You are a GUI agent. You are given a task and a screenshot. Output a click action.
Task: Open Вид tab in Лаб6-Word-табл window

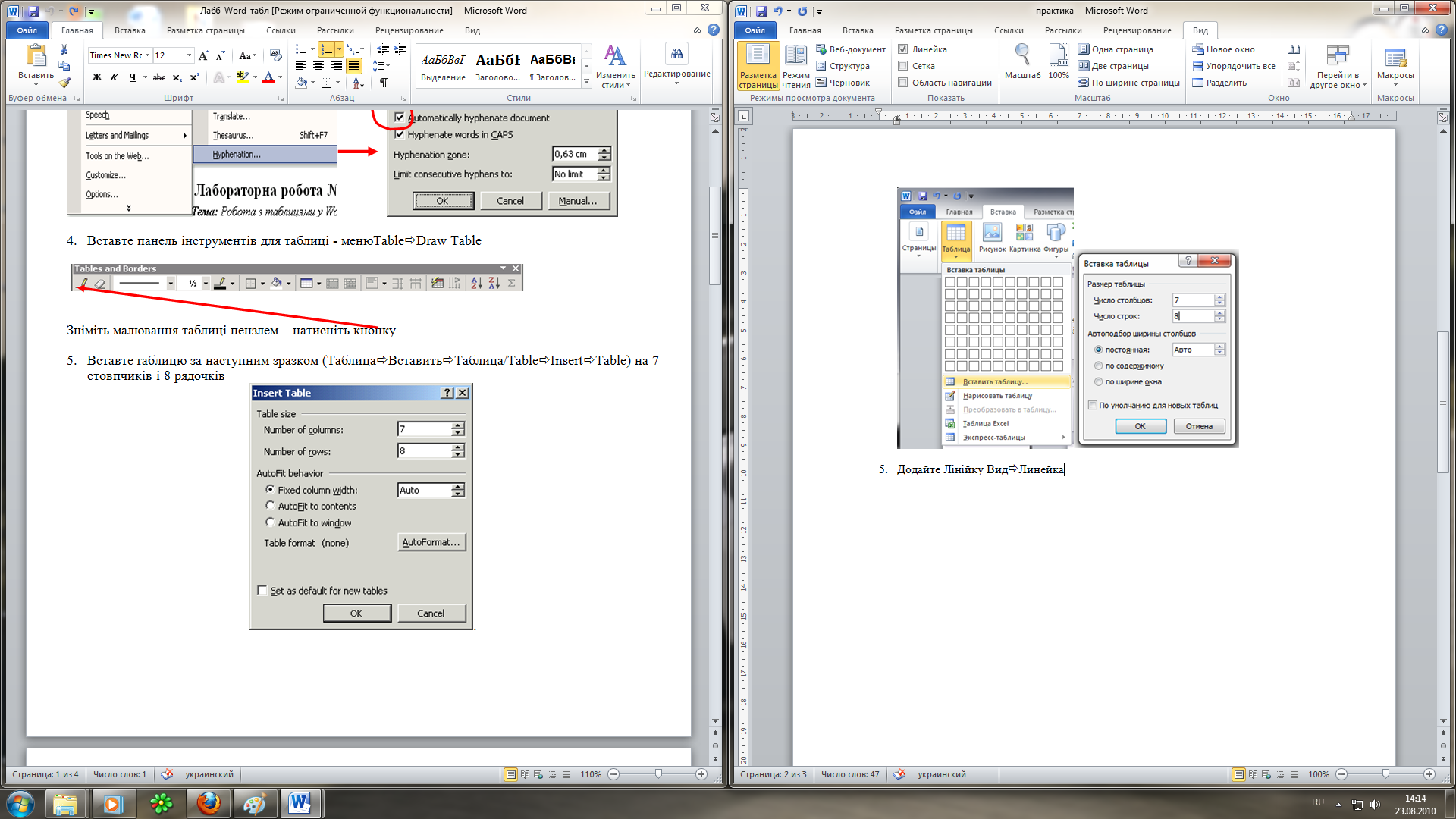click(472, 30)
